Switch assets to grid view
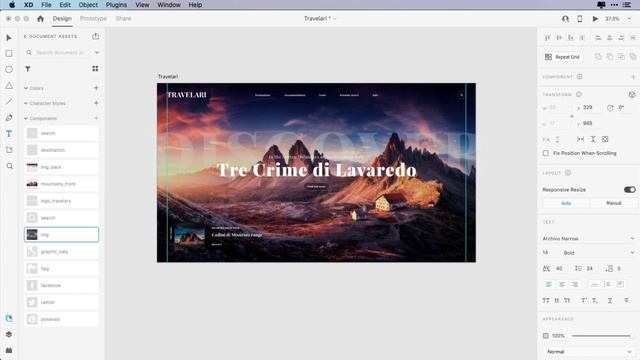 coord(95,69)
